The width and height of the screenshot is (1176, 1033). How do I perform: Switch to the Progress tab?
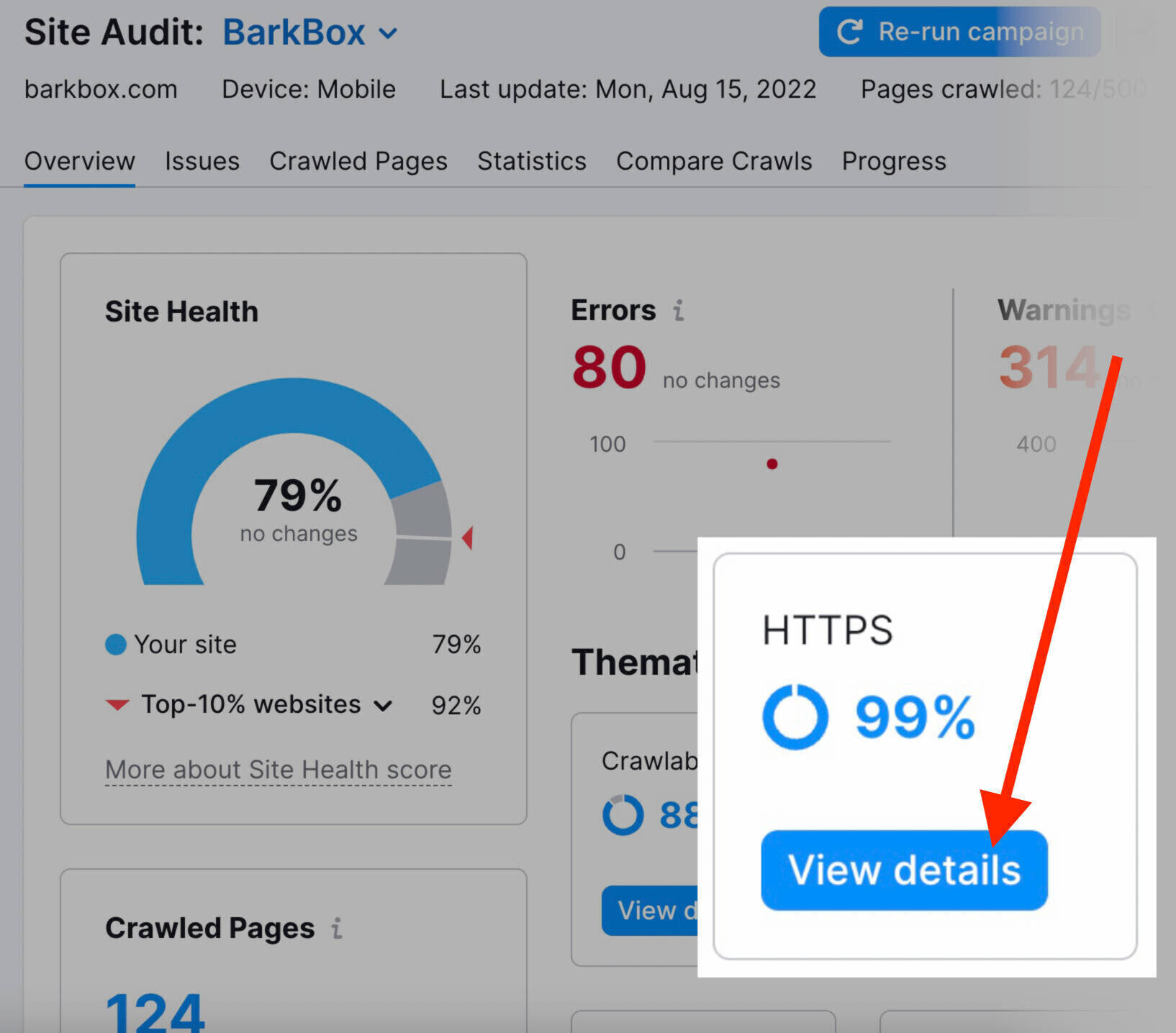point(893,161)
